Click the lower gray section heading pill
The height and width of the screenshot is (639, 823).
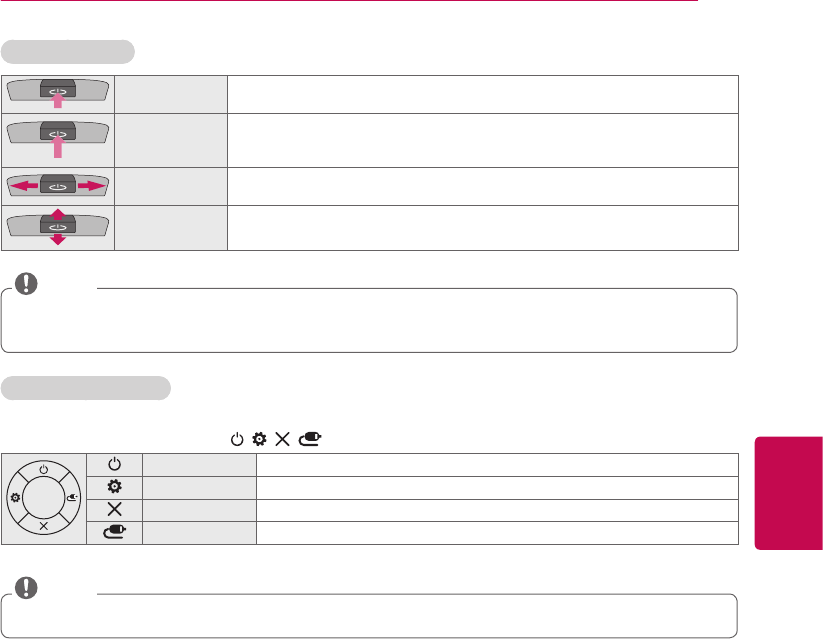pos(86,388)
